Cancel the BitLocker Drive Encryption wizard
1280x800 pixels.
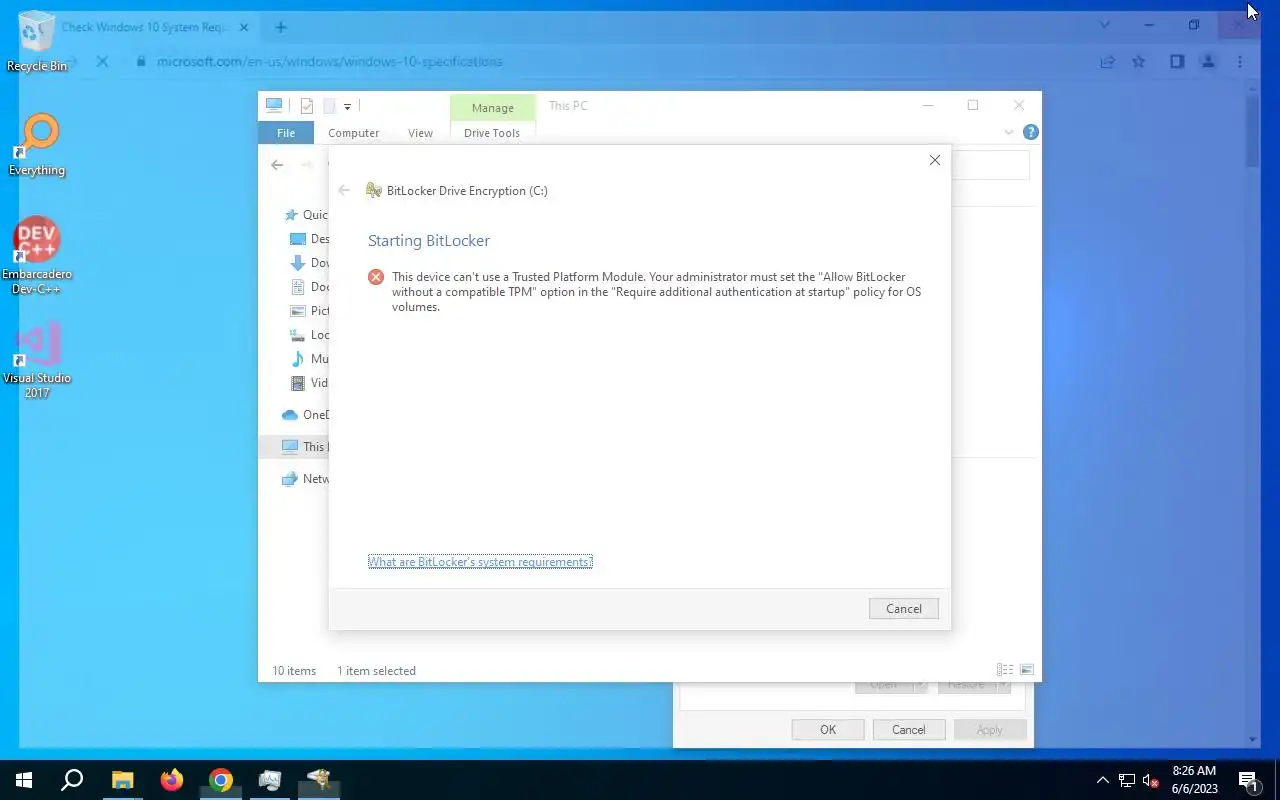(x=904, y=608)
